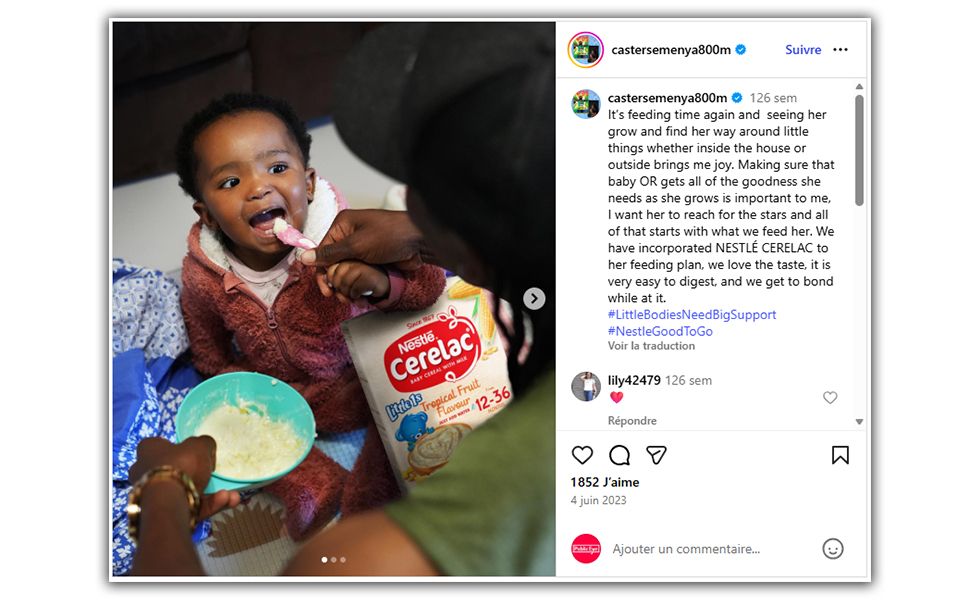
Task: Open the #NestleGoodToGo hashtag link
Action: 660,331
